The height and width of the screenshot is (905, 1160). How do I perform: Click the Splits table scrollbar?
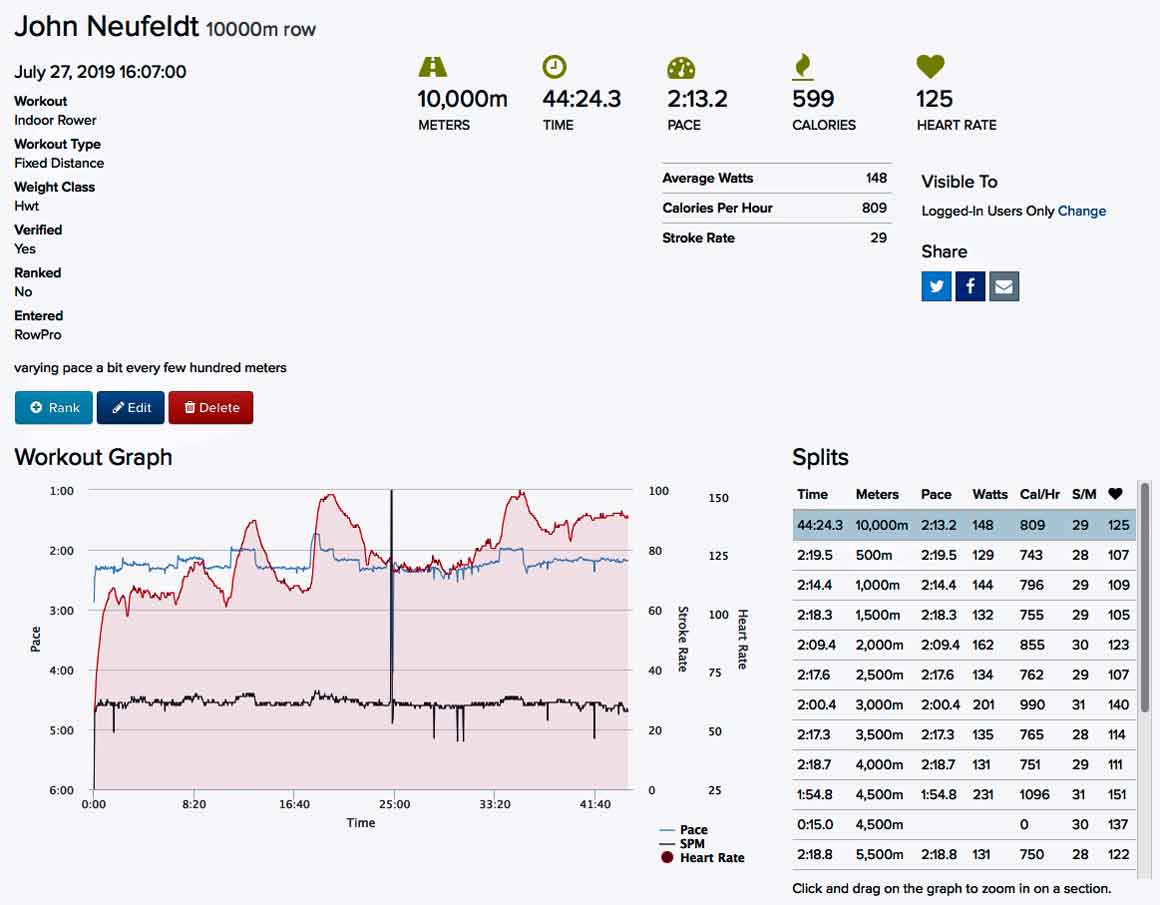pyautogui.click(x=1144, y=596)
